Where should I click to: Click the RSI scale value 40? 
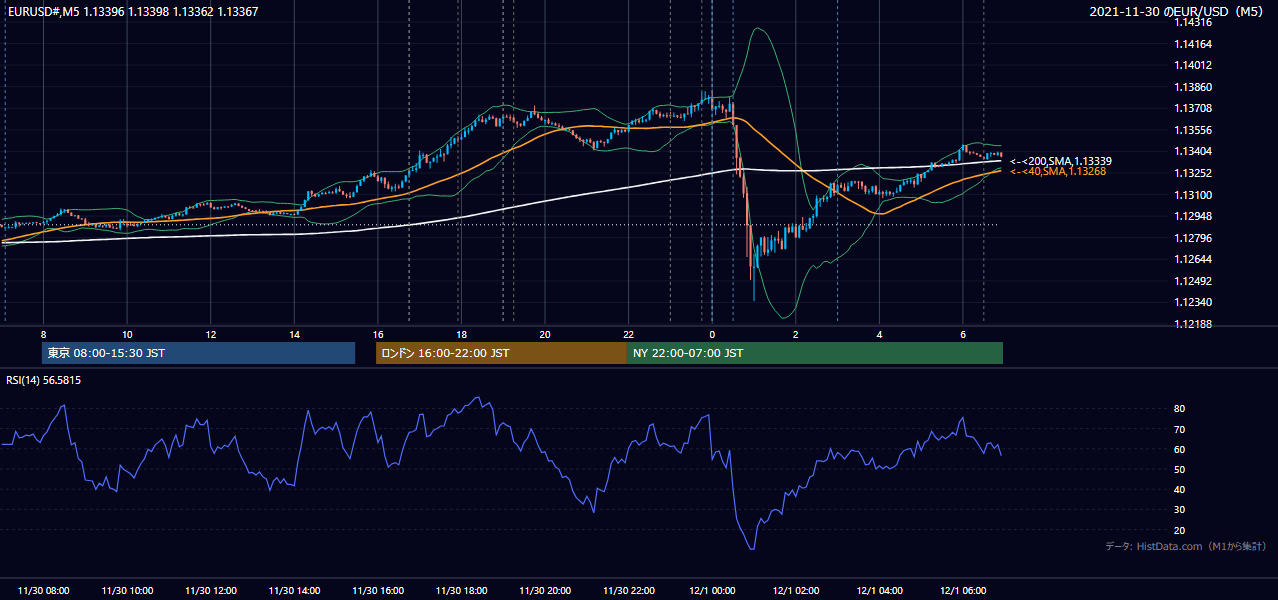[1179, 490]
